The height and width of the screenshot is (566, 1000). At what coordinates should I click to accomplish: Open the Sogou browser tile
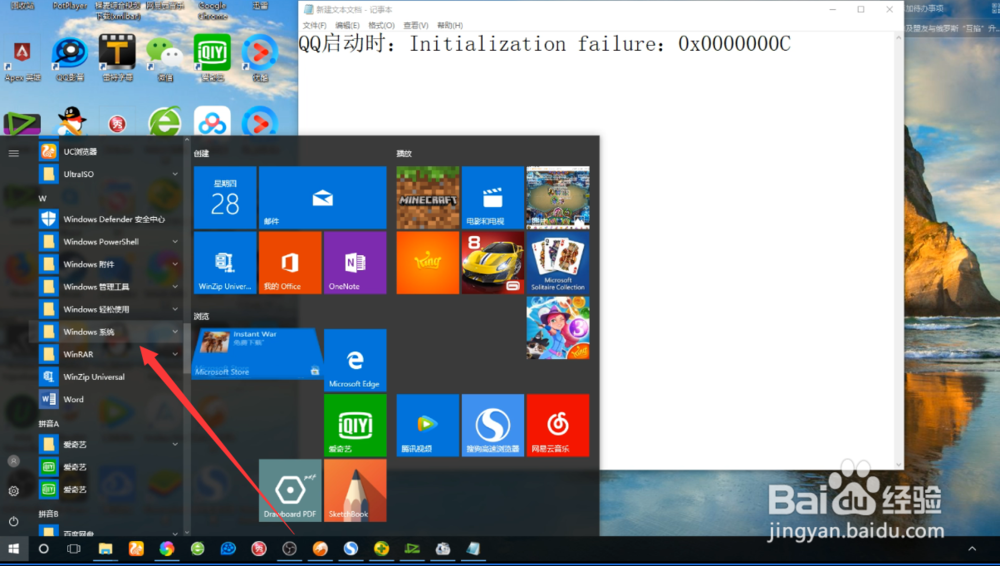click(492, 425)
